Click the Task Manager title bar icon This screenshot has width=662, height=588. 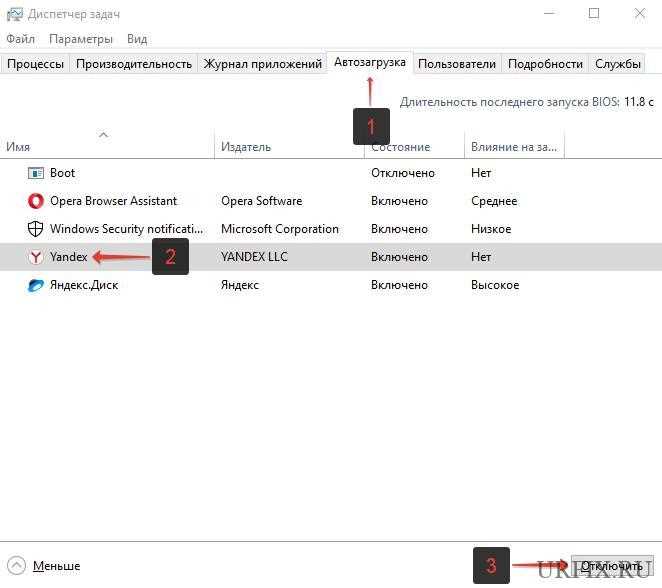14,14
